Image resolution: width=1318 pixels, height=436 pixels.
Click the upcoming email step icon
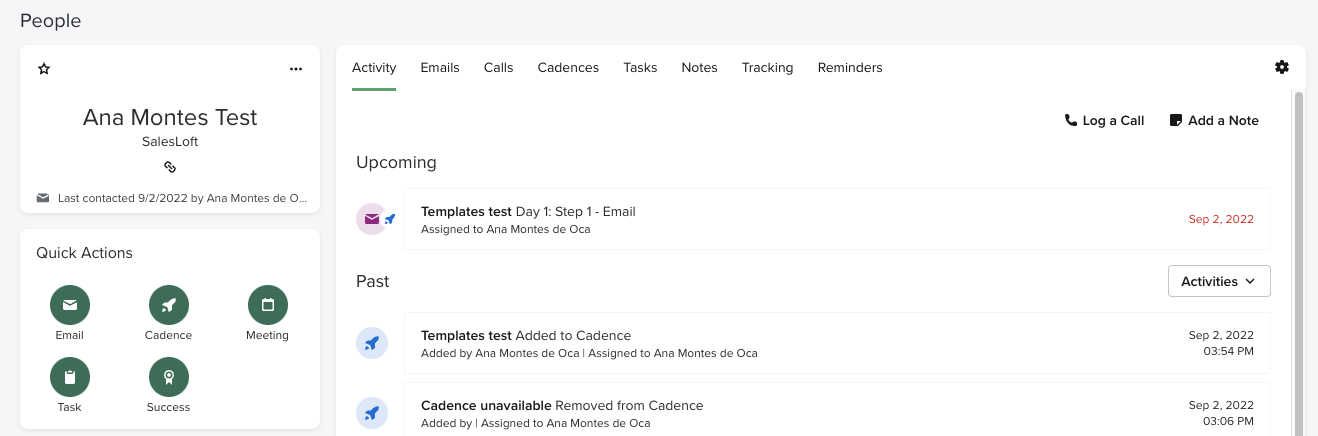point(372,219)
